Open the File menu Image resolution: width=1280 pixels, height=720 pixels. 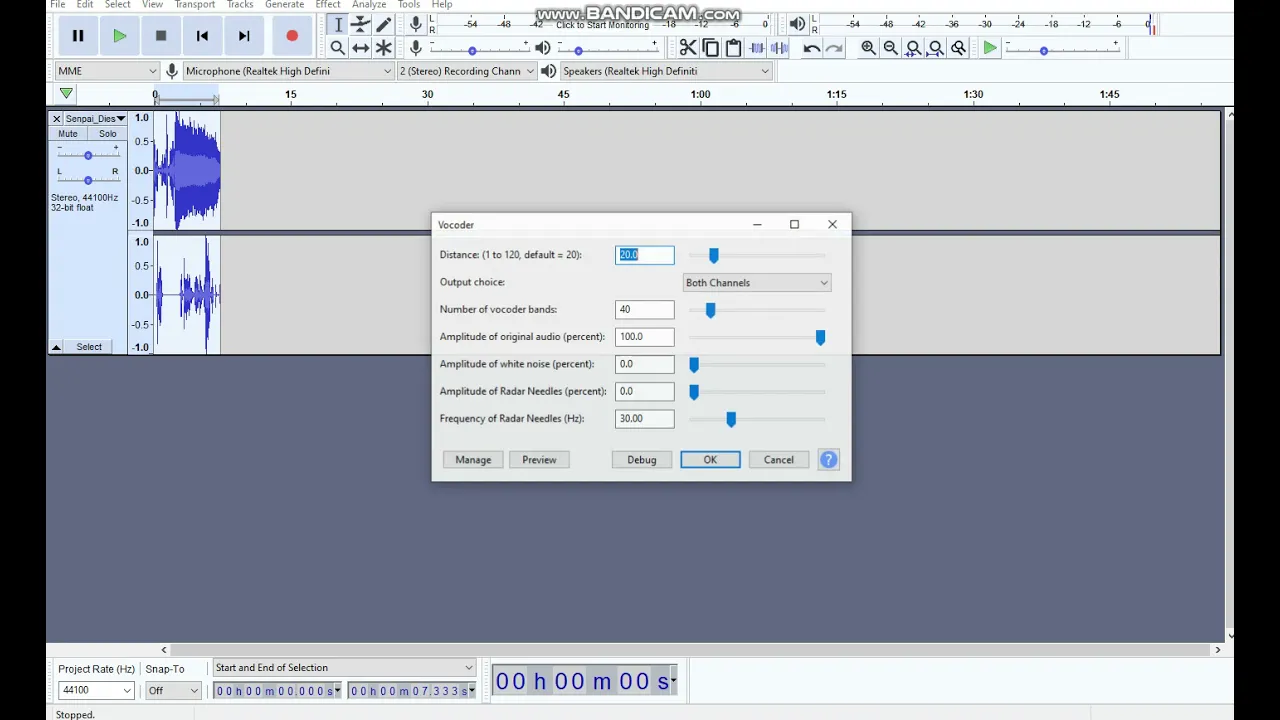[x=58, y=4]
